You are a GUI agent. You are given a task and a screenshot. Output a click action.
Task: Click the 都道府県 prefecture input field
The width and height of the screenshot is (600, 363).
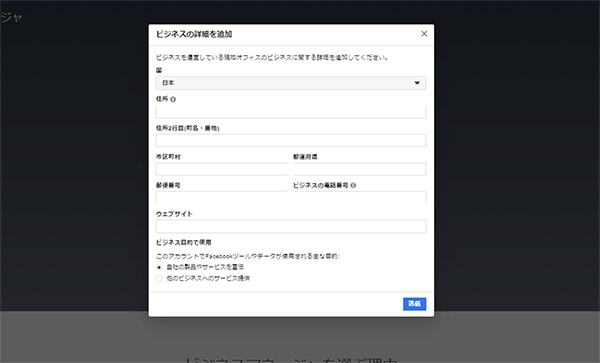click(360, 169)
